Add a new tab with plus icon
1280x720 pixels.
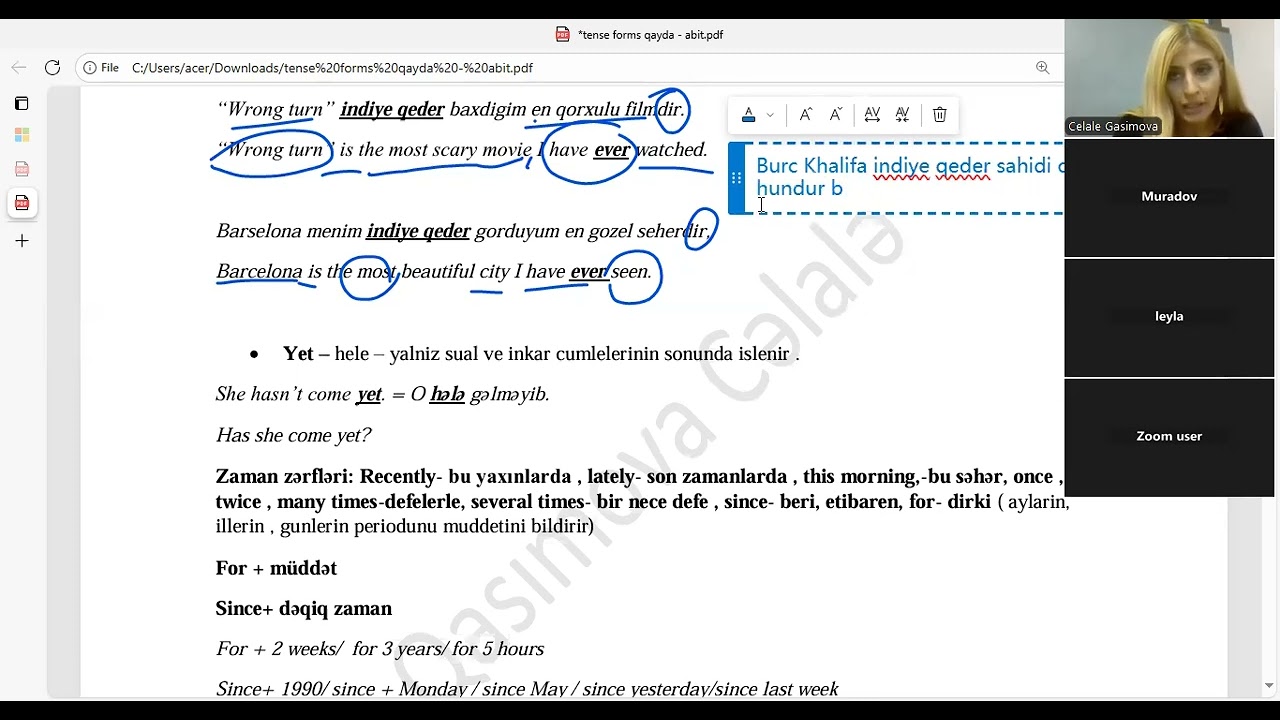(22, 241)
